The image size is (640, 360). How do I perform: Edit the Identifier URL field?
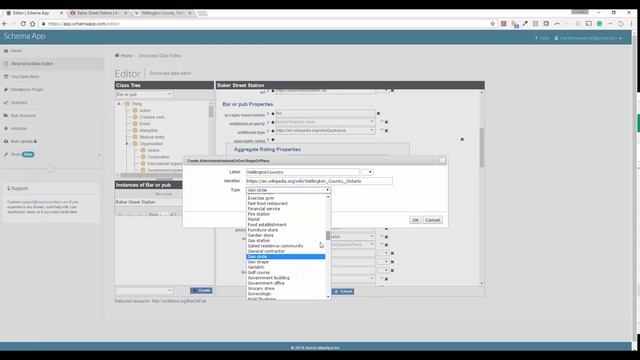coord(319,181)
